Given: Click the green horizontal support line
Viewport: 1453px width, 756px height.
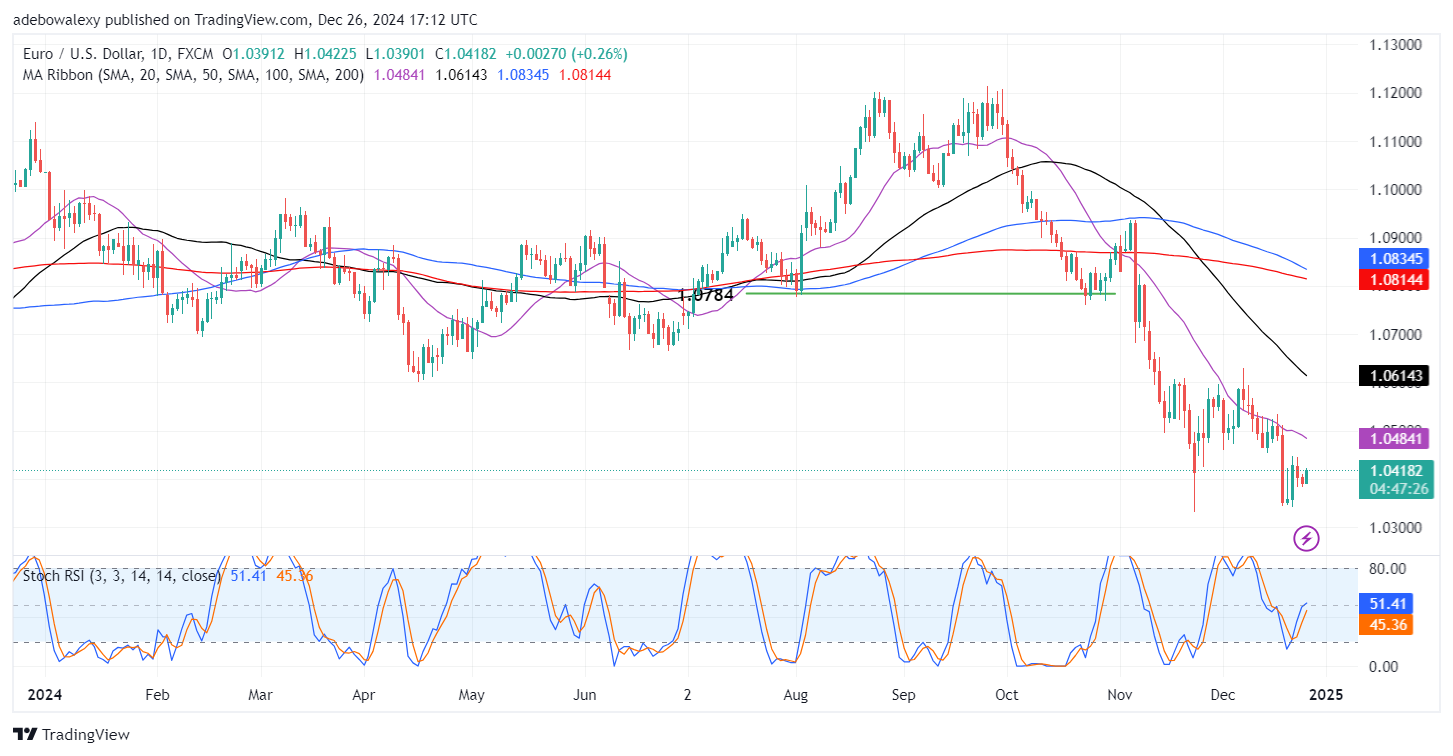Looking at the screenshot, I should coord(930,294).
